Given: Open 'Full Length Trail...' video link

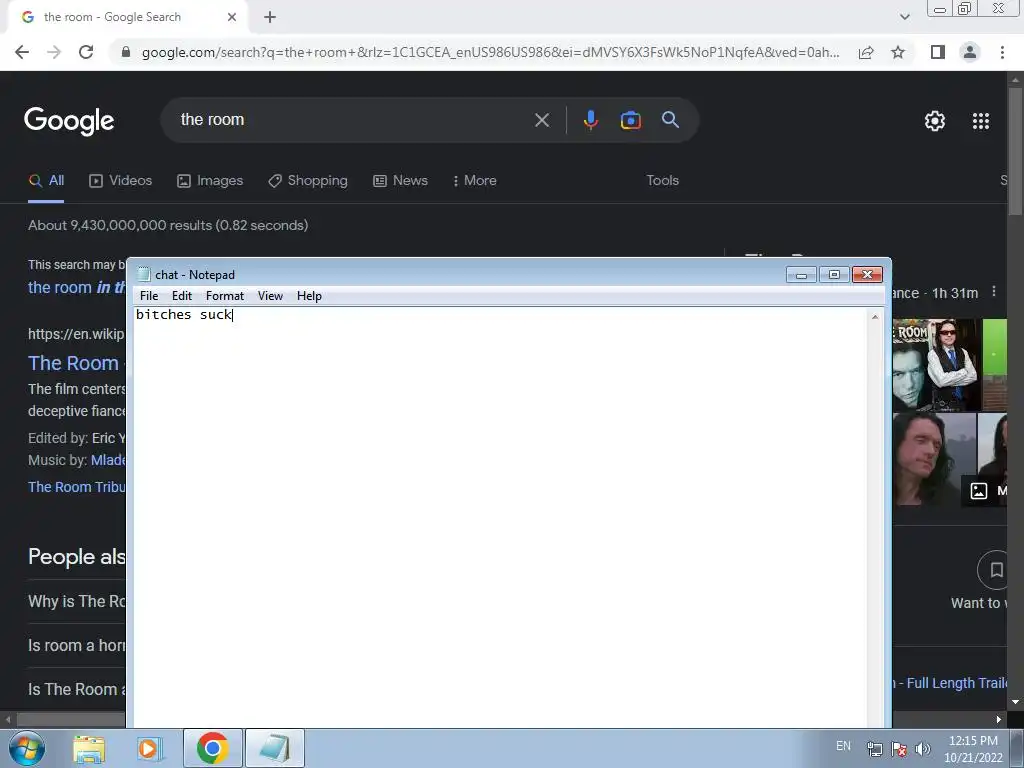Looking at the screenshot, I should [x=950, y=683].
